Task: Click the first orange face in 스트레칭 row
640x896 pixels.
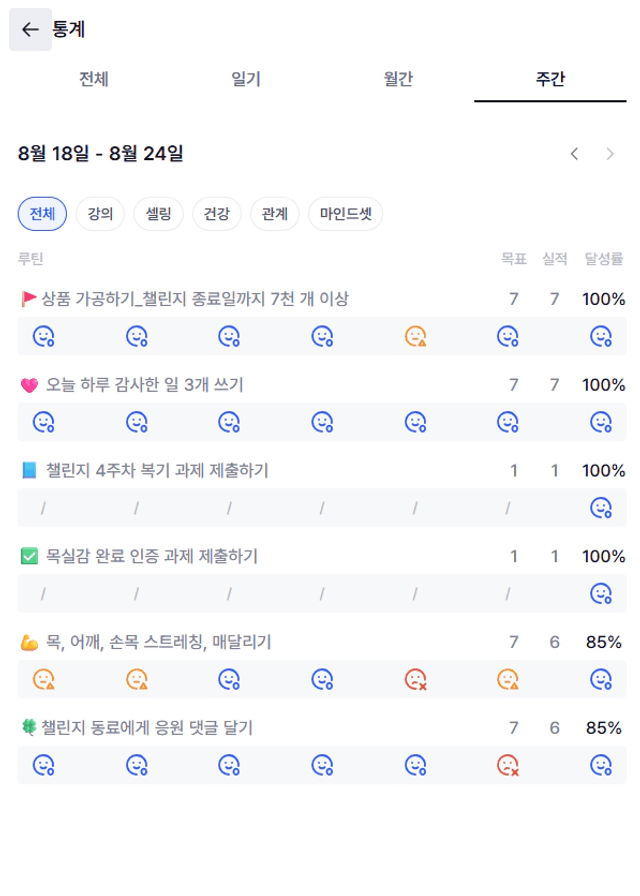Action: pos(43,679)
